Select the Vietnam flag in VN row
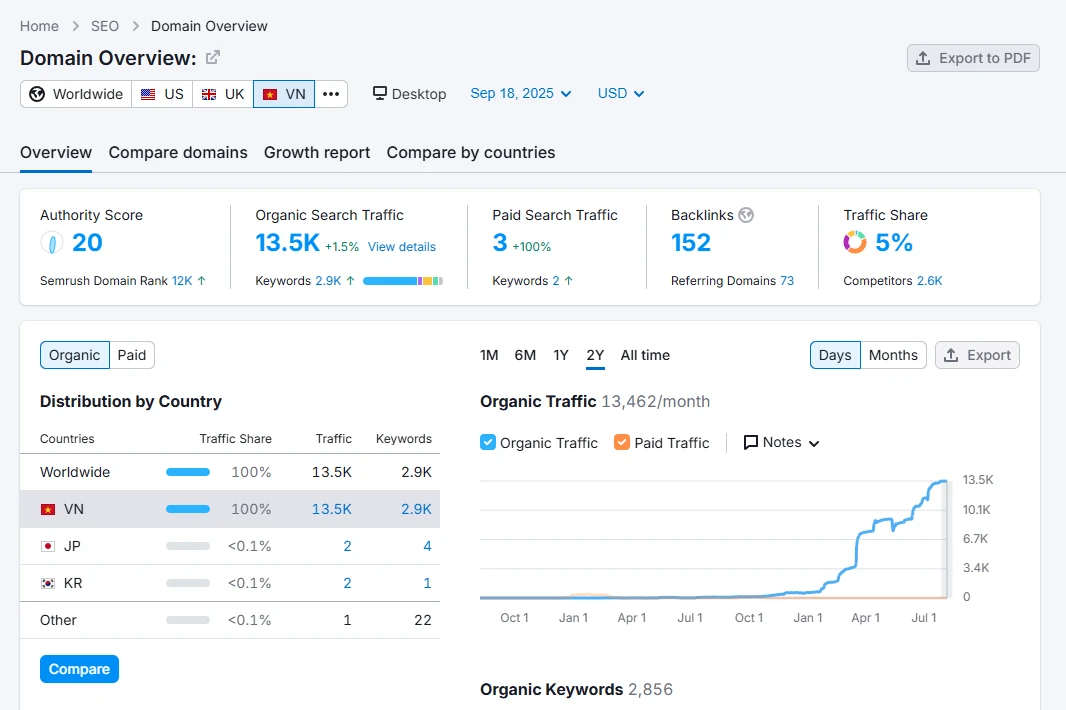The height and width of the screenshot is (710, 1066). pyautogui.click(x=47, y=509)
